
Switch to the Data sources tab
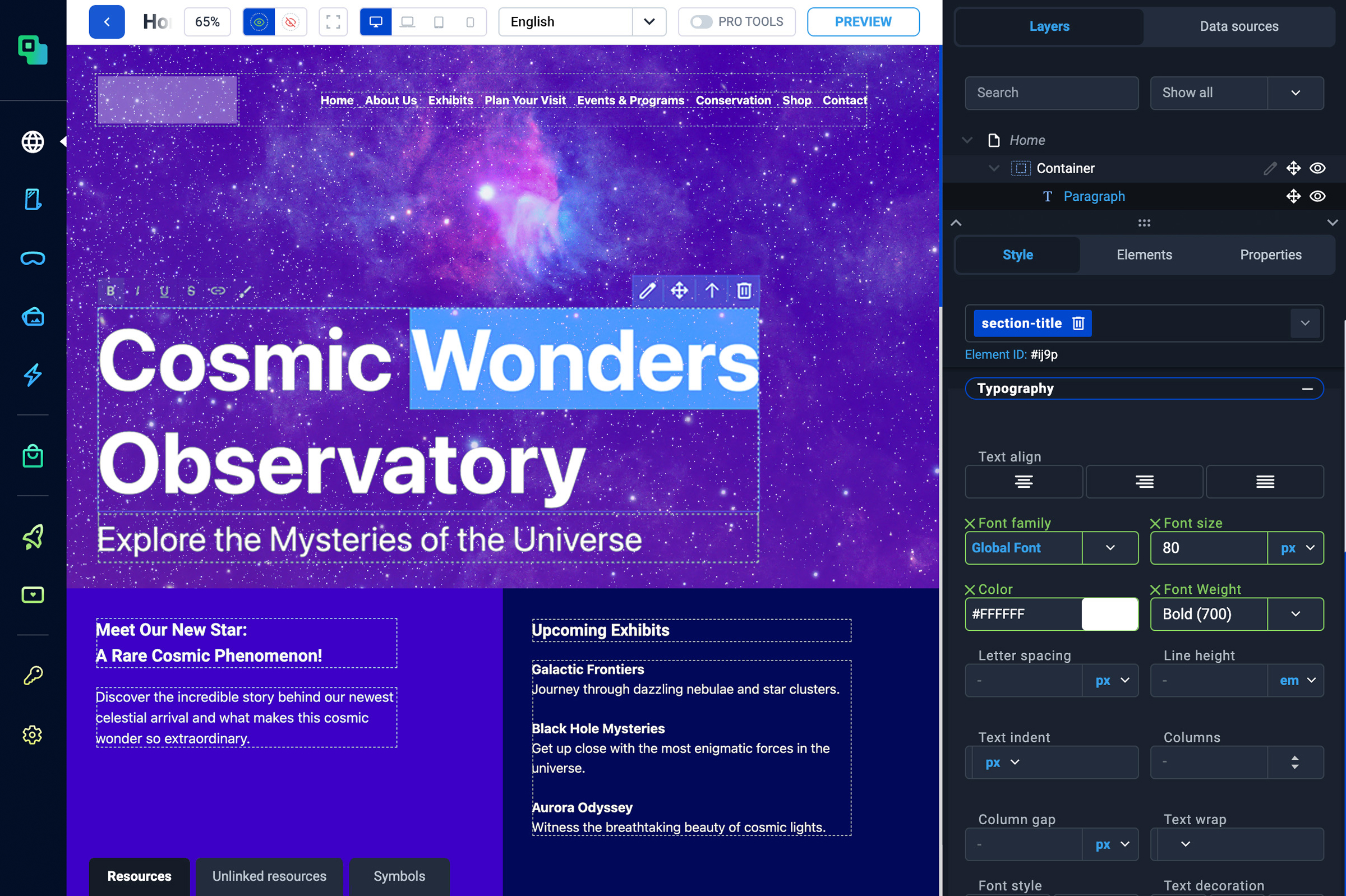(1238, 26)
